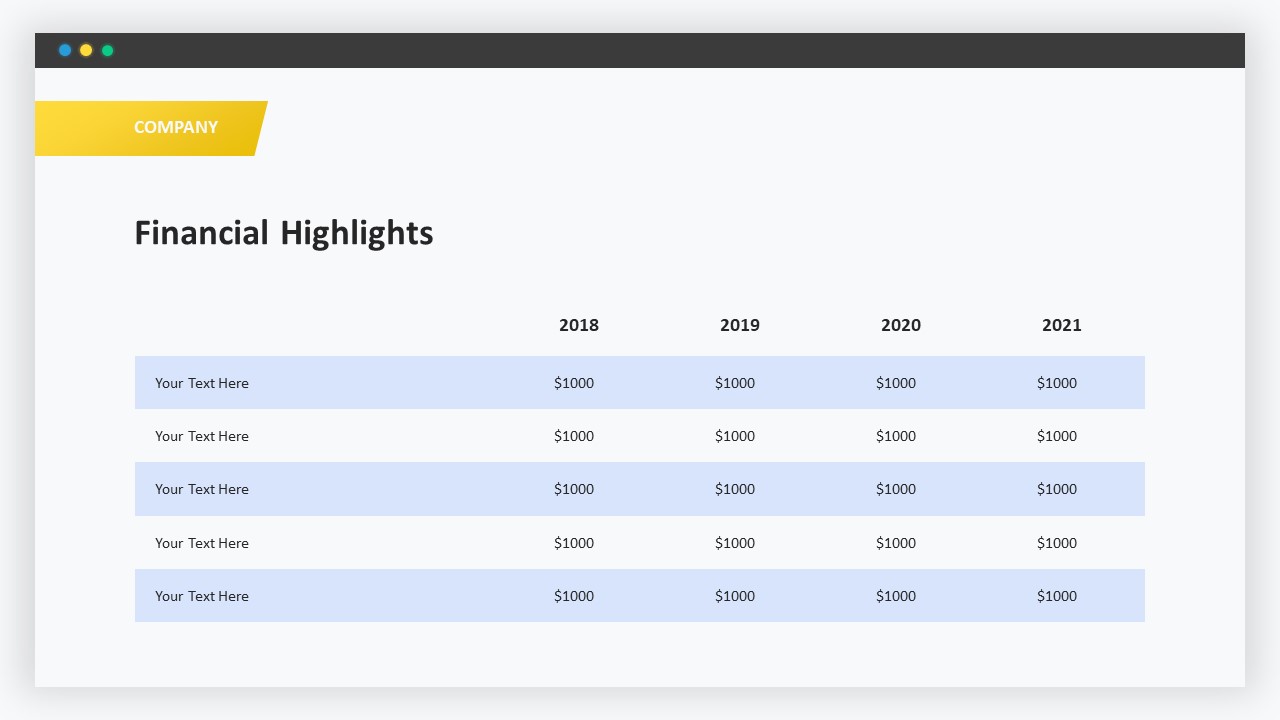This screenshot has width=1280, height=720.
Task: Select 'Your Text Here' in the fourth table row
Action: 202,543
